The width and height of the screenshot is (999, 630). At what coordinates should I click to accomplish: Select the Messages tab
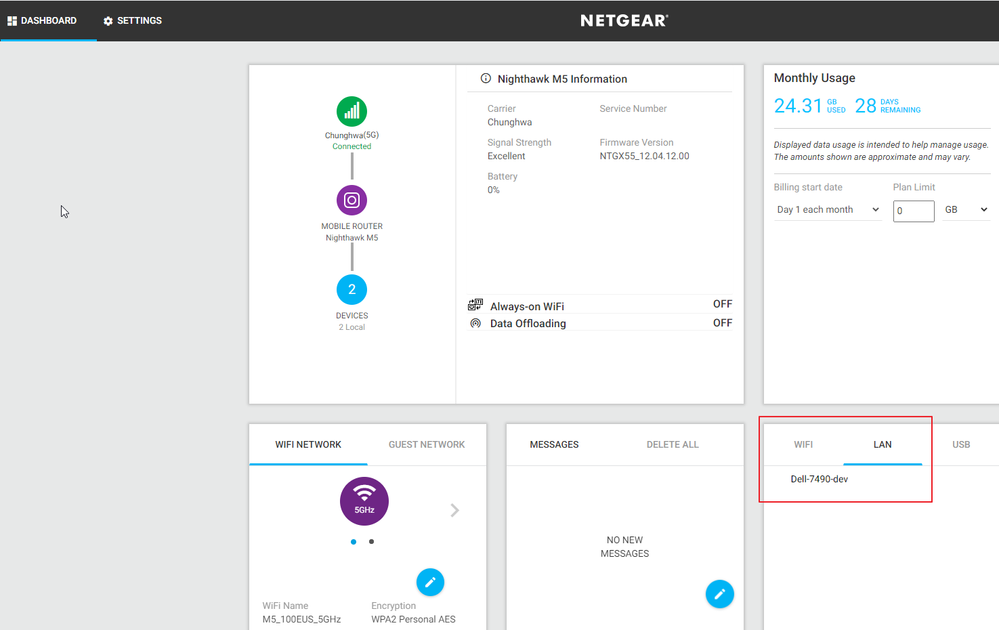554,445
